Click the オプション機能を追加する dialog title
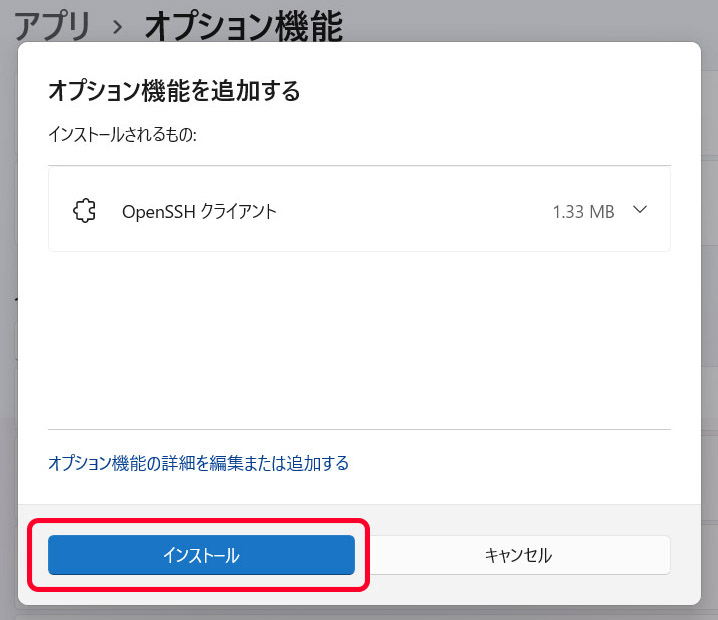The image size is (718, 620). (x=174, y=91)
